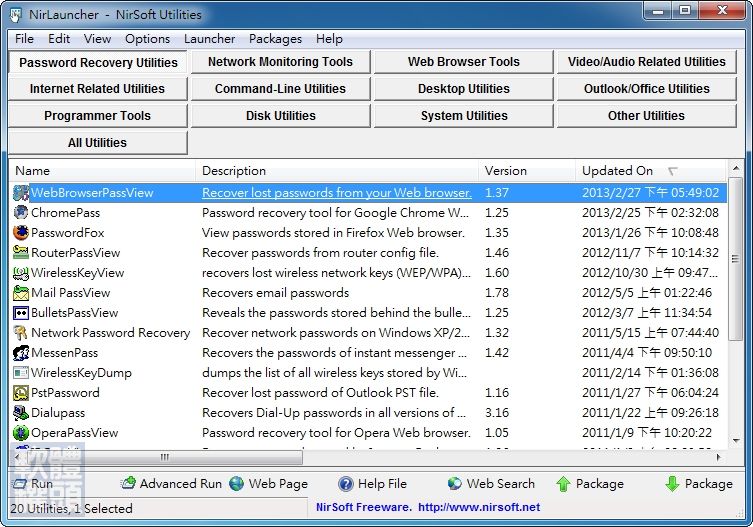Click the green down-arrow Package button
The height and width of the screenshot is (527, 753).
pyautogui.click(x=699, y=484)
